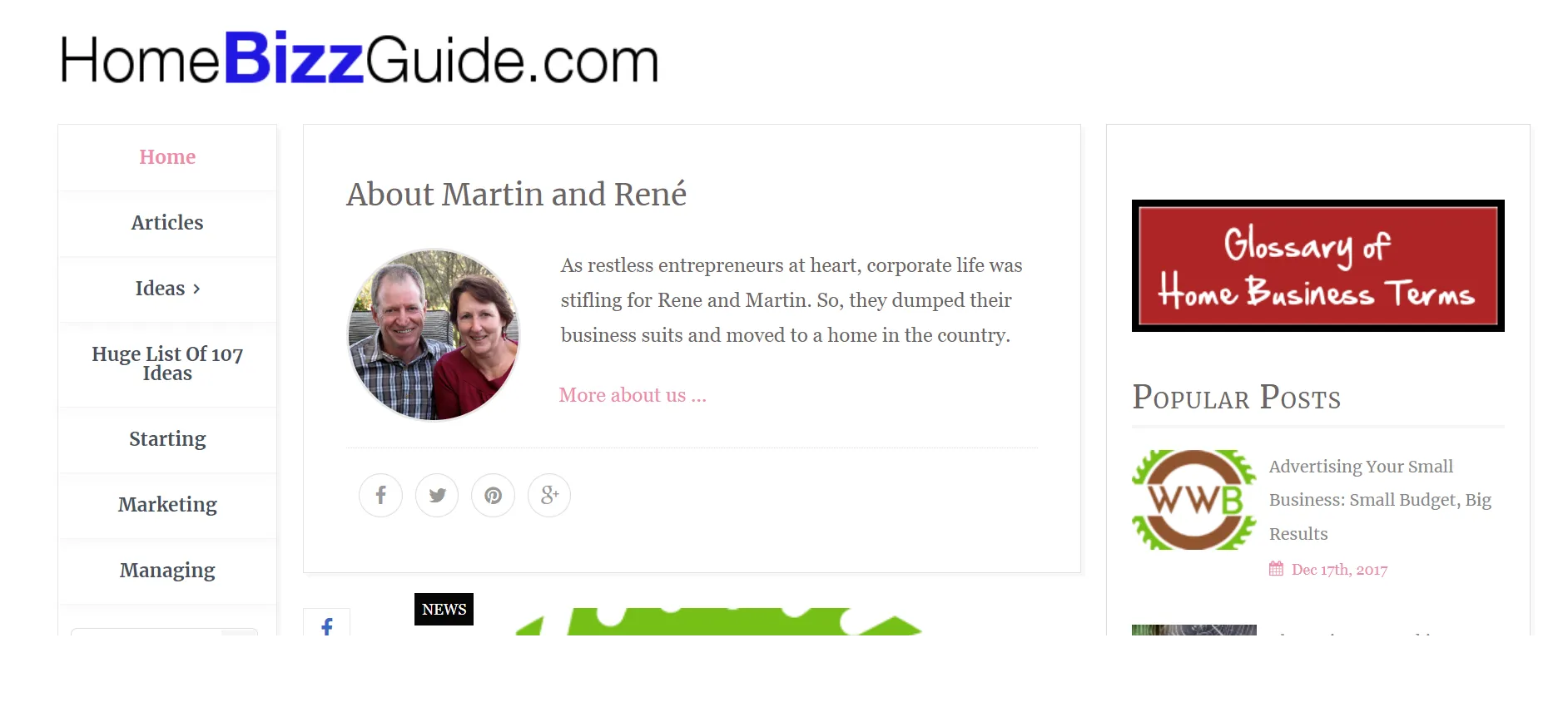Click the Google+ share icon
Viewport: 1568px width, 707px height.
pos(548,495)
